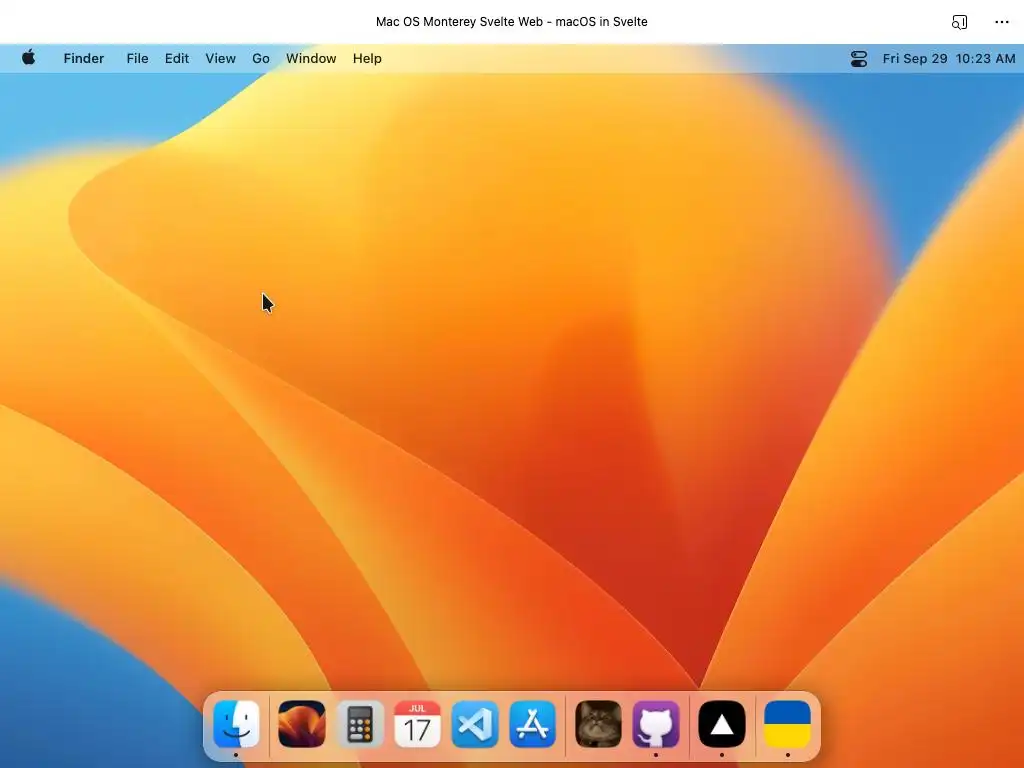The image size is (1024, 768).
Task: Open the purple GitHub dock icon
Action: pyautogui.click(x=656, y=724)
